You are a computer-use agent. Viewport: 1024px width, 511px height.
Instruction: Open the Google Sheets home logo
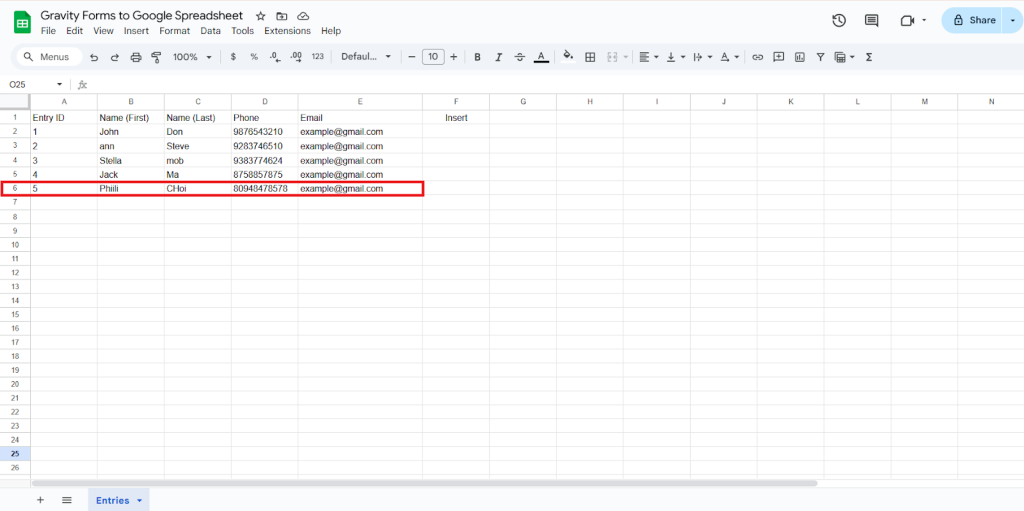[x=23, y=22]
